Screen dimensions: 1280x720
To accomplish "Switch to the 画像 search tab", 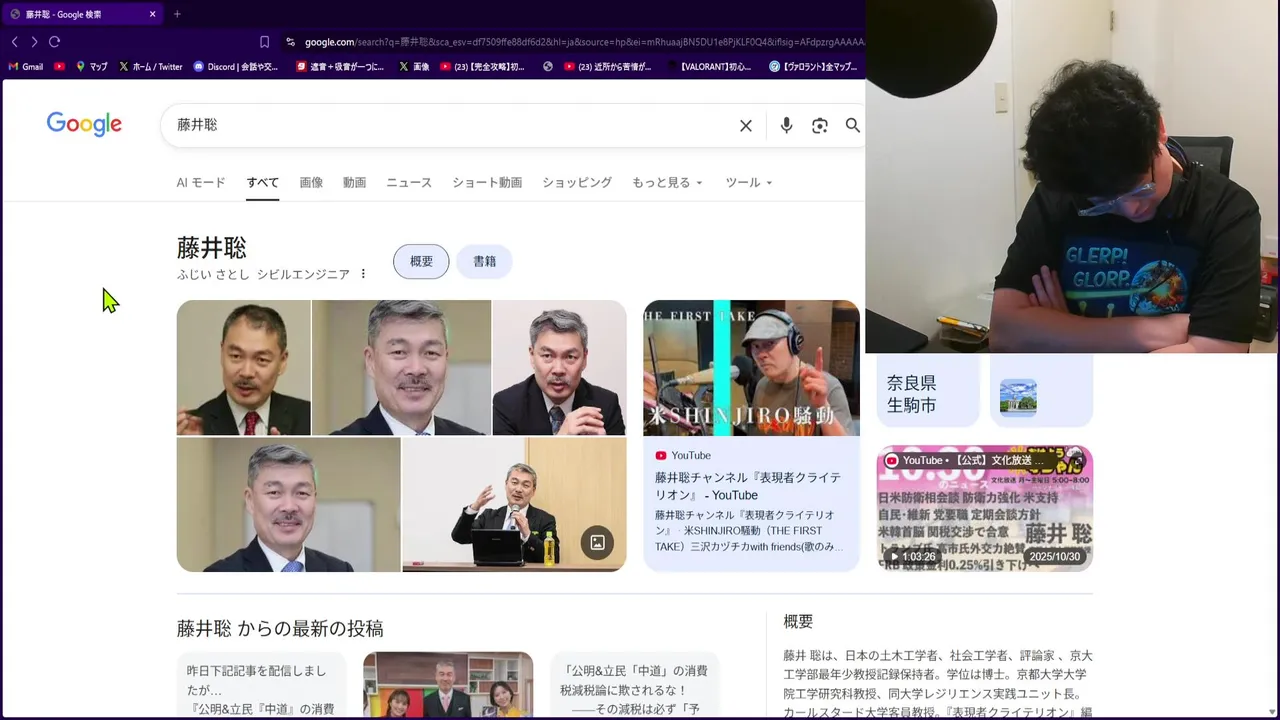I will click(311, 183).
